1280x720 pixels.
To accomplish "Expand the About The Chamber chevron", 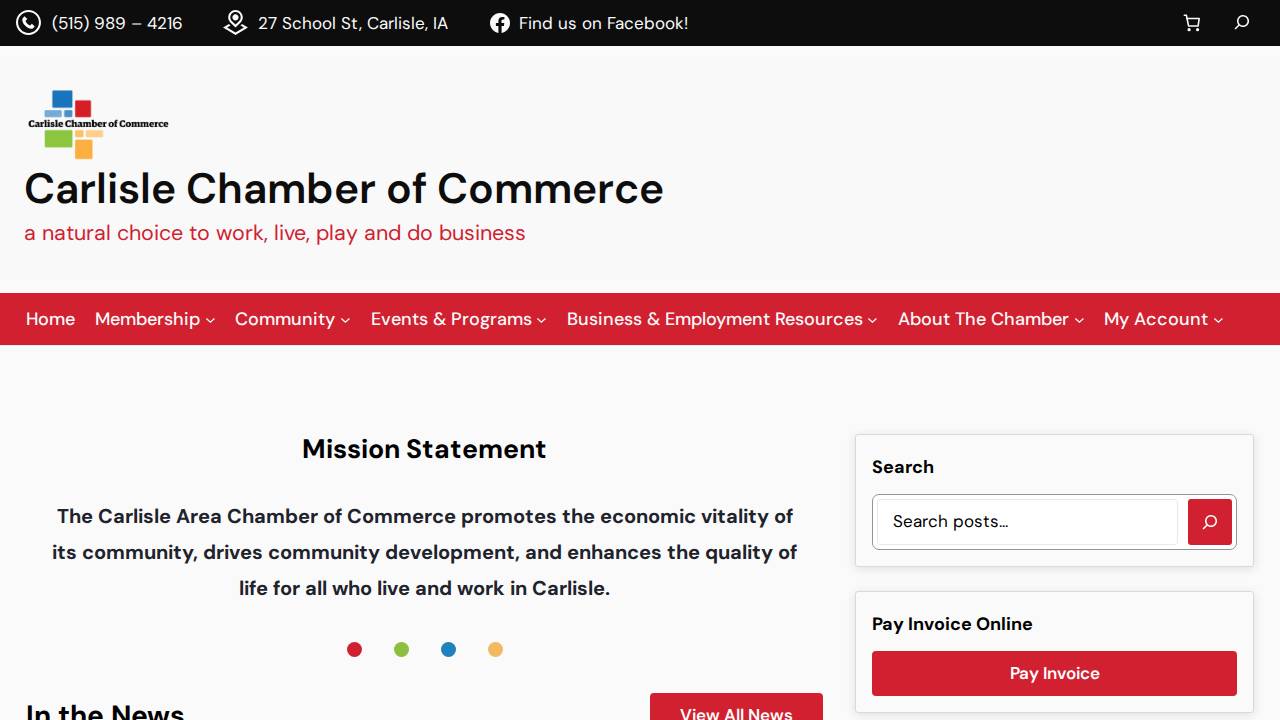I will pyautogui.click(x=1079, y=320).
